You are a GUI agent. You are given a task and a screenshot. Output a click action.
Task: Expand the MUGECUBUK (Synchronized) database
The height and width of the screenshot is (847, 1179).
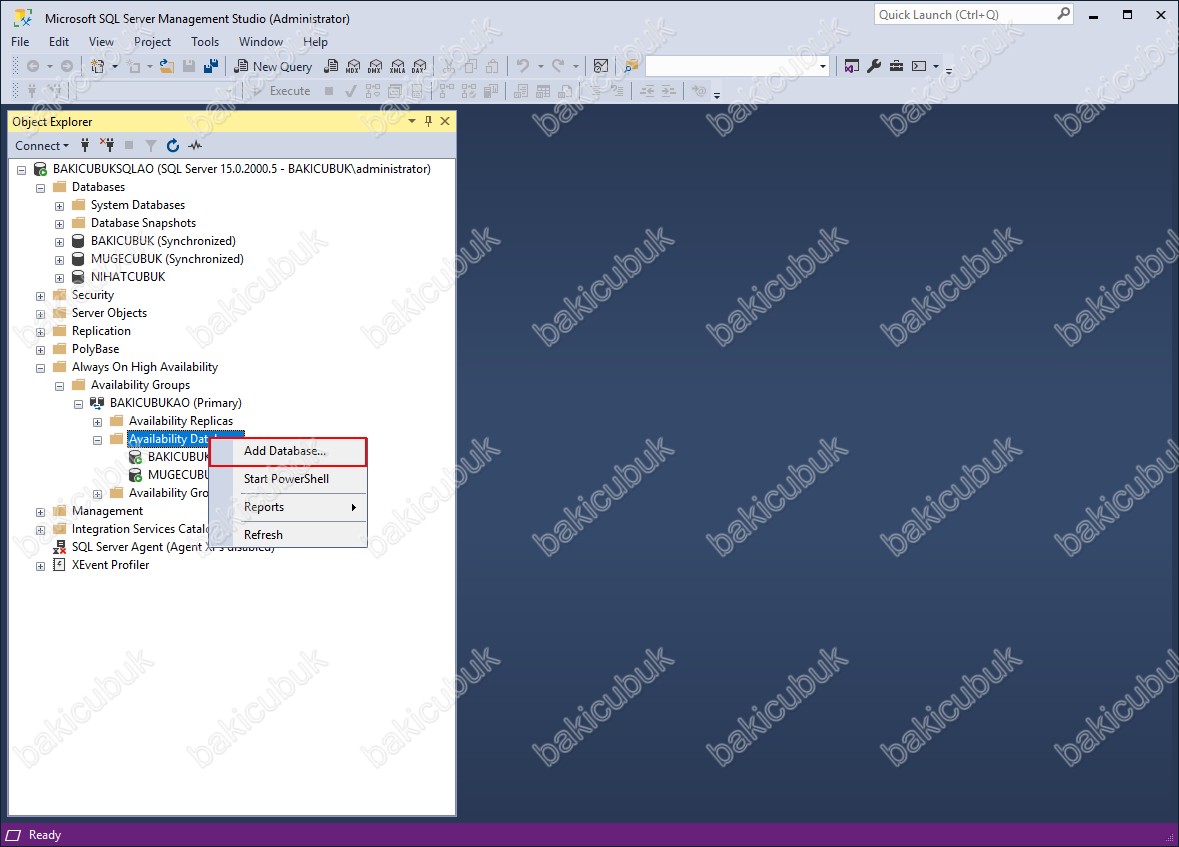pyautogui.click(x=59, y=260)
